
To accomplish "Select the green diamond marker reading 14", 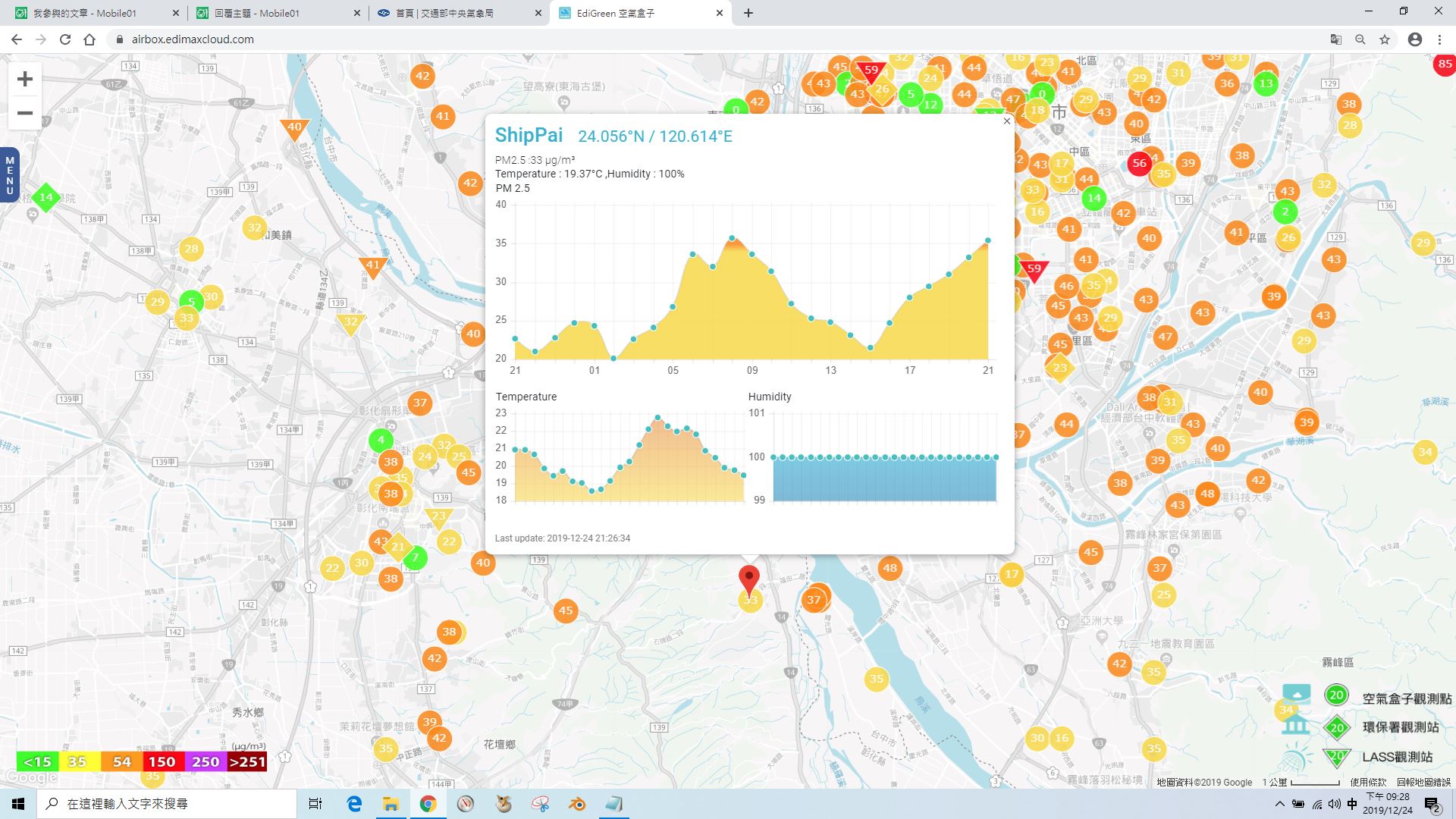I will click(x=46, y=197).
